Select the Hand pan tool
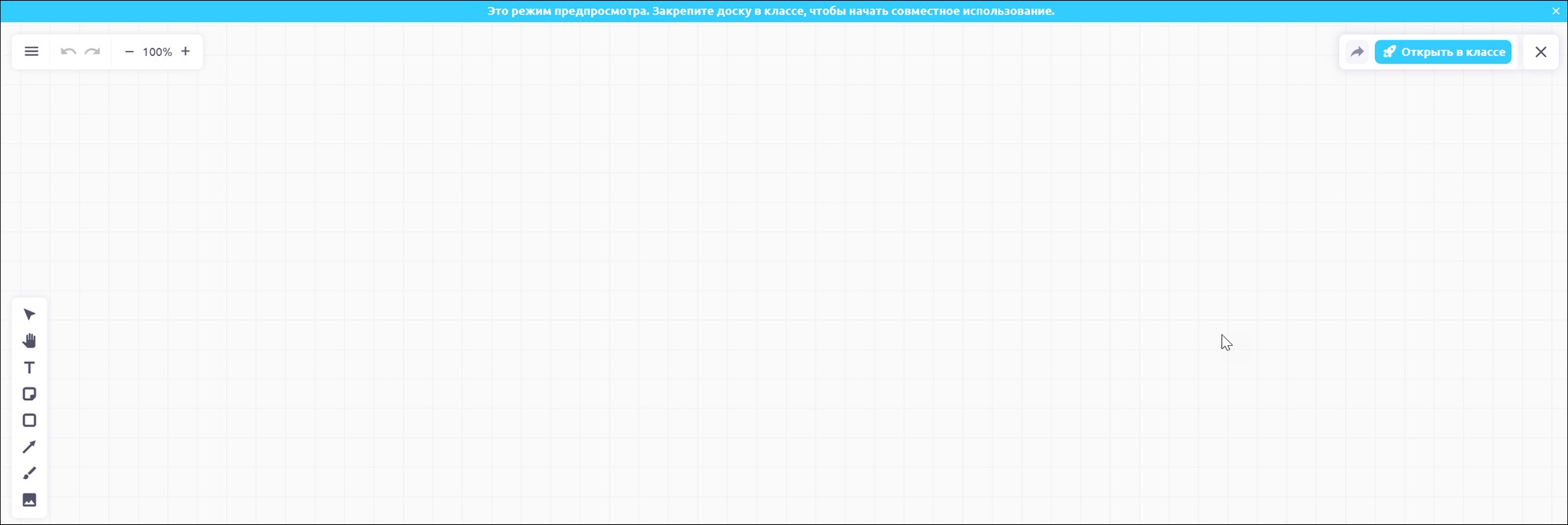Image resolution: width=1568 pixels, height=525 pixels. (29, 341)
